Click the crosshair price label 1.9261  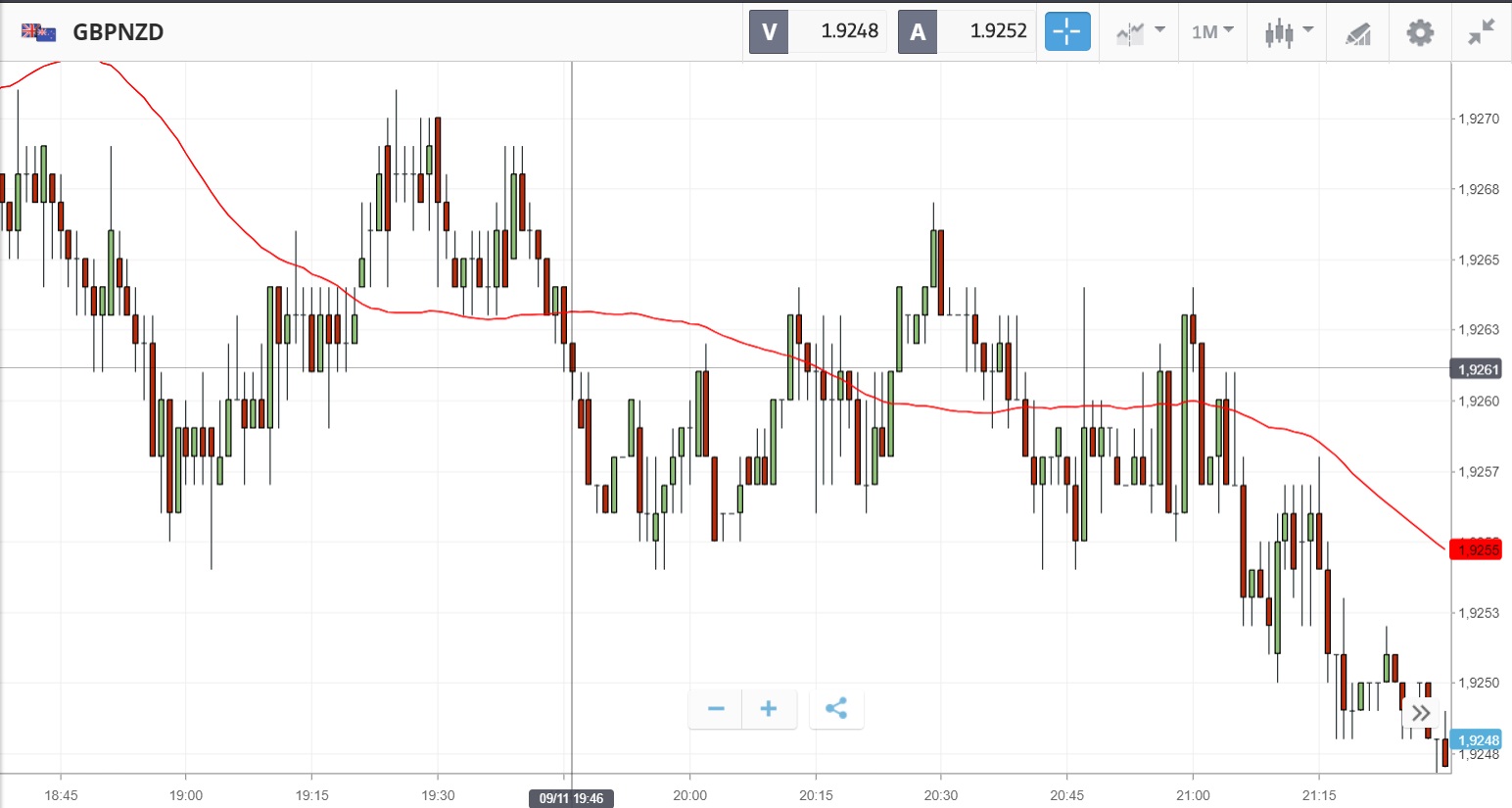point(1475,369)
